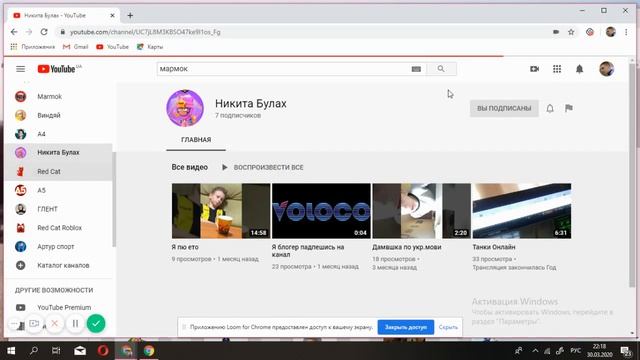Click the Танки Онлайн video title

point(494,247)
